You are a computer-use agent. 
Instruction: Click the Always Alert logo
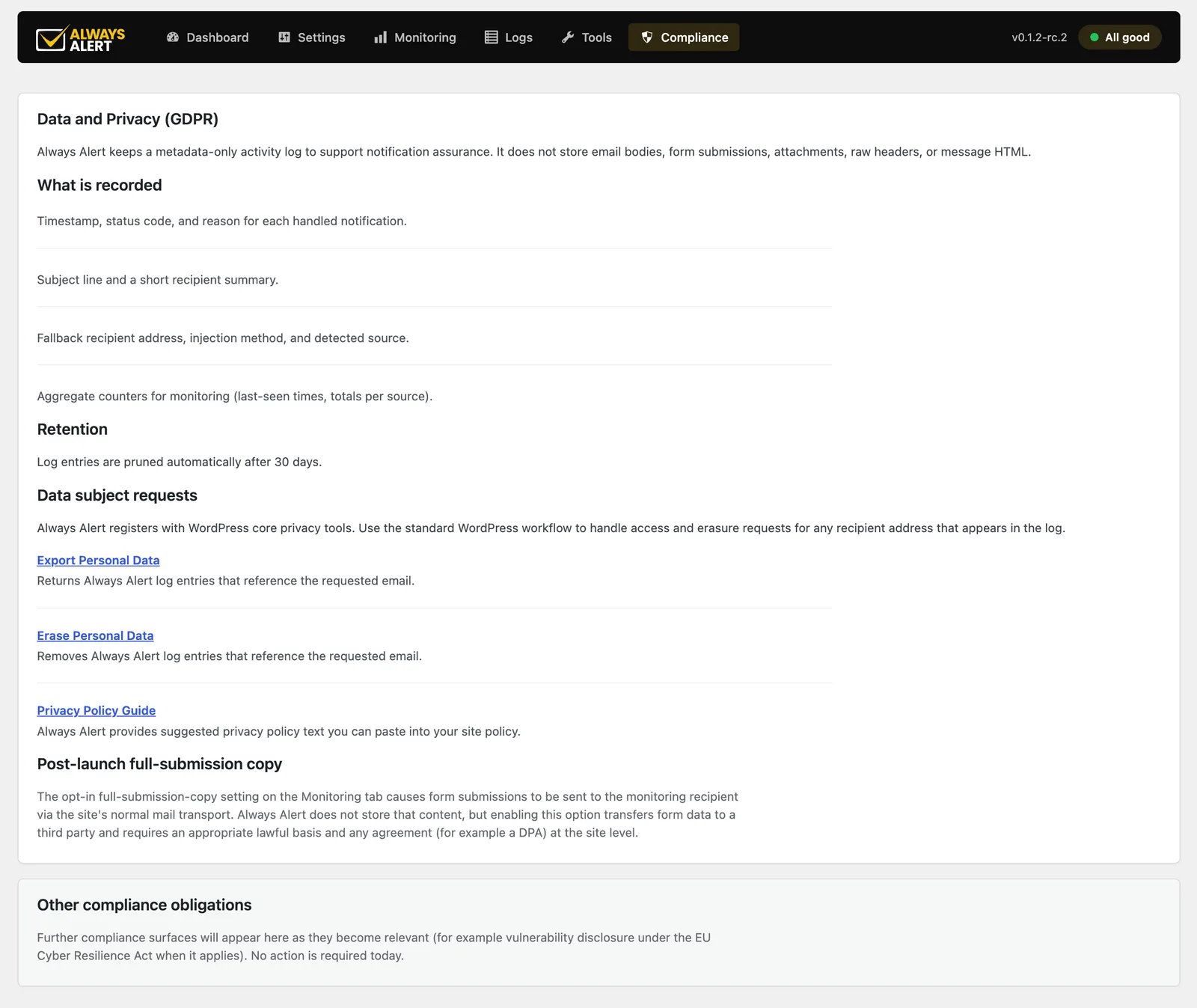[81, 37]
